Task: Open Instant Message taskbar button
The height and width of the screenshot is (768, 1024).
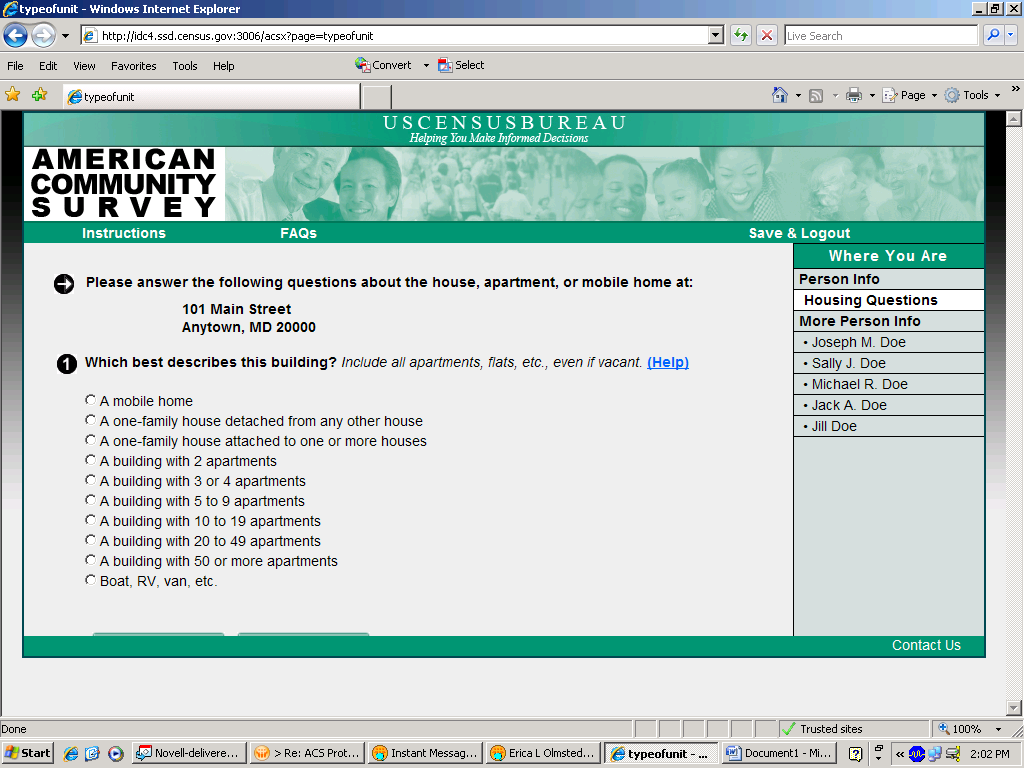Action: [x=425, y=753]
